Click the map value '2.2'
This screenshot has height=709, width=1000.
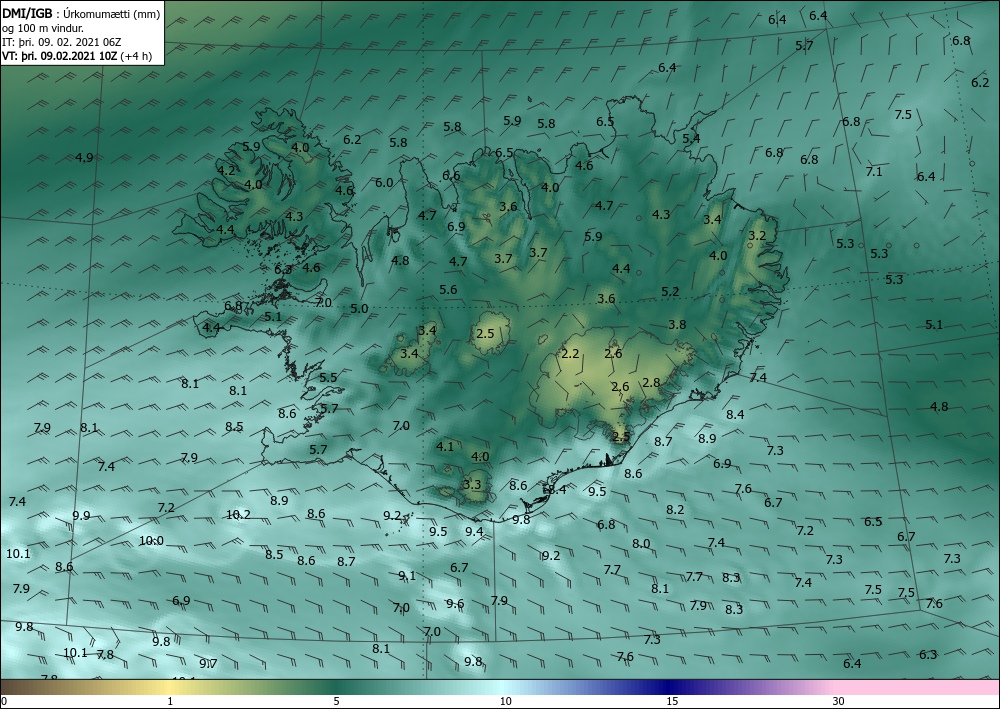[570, 353]
